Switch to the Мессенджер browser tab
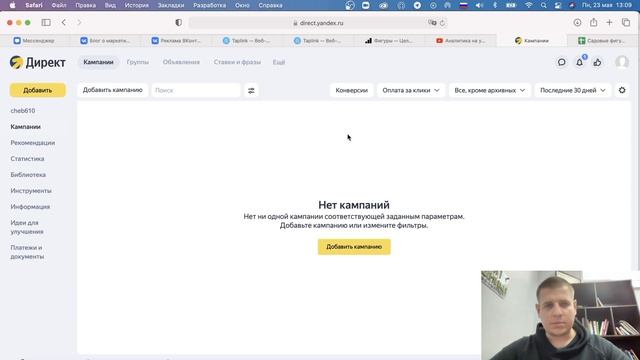The image size is (640, 360). tap(35, 40)
